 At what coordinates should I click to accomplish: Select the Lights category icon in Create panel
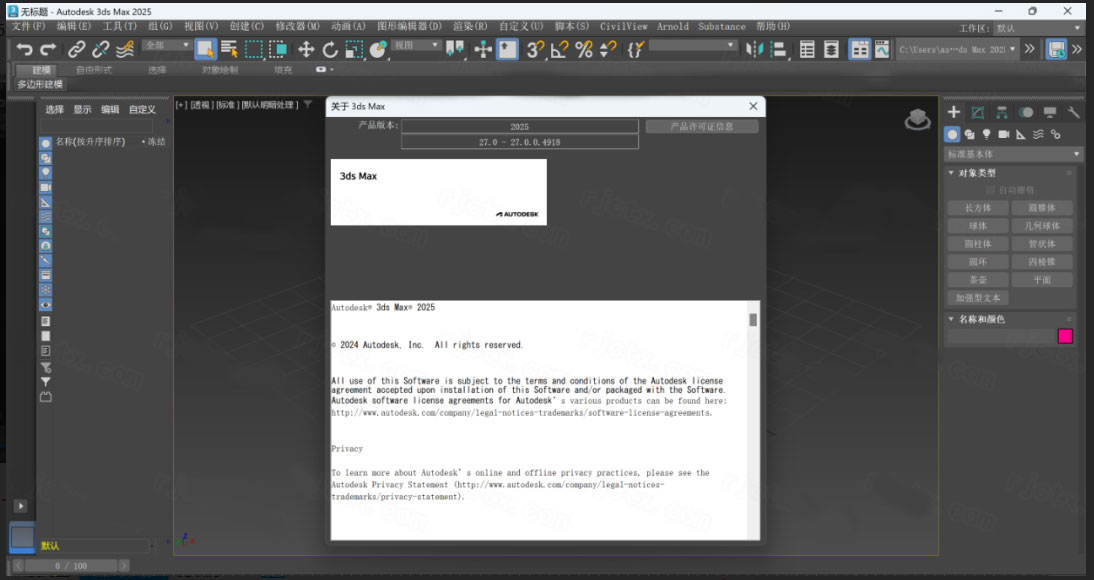coord(987,134)
